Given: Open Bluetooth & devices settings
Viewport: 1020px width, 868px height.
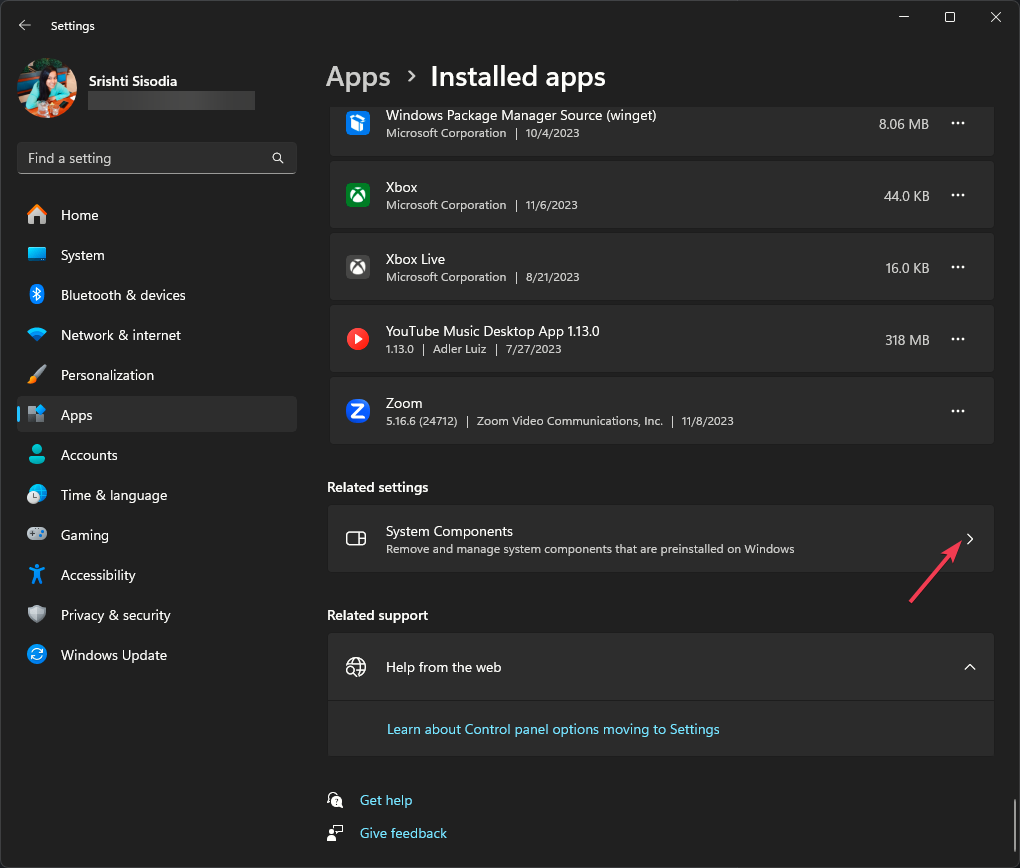Looking at the screenshot, I should (157, 295).
